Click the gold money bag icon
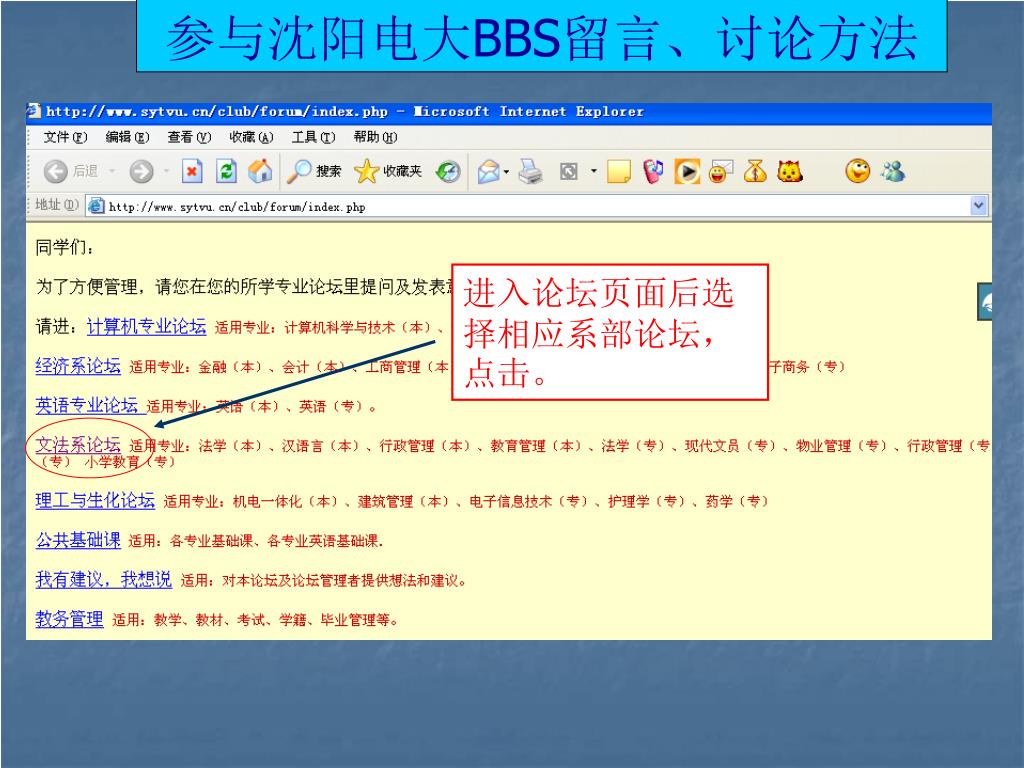 coord(755,171)
